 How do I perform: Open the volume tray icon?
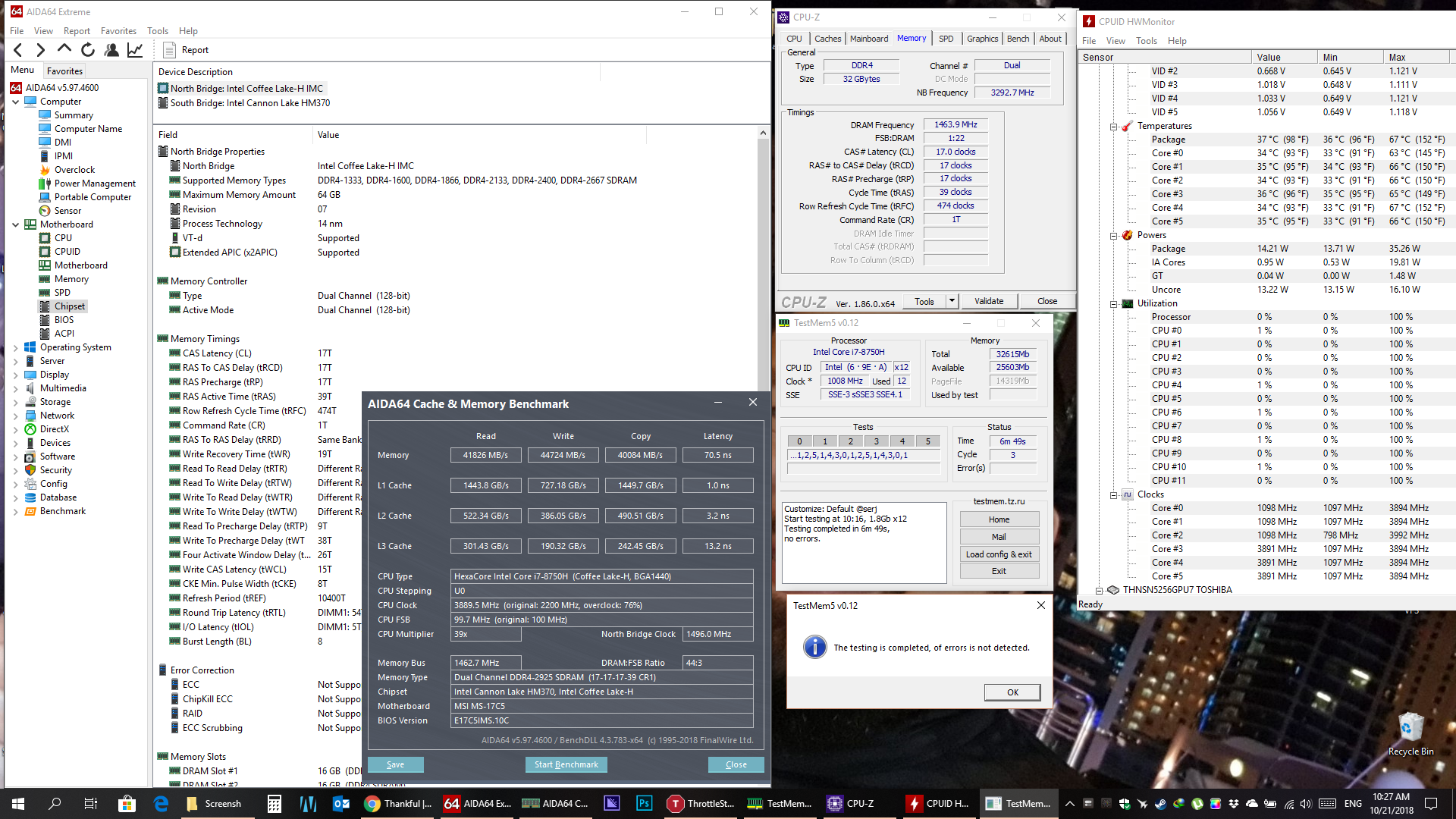pyautogui.click(x=1305, y=804)
